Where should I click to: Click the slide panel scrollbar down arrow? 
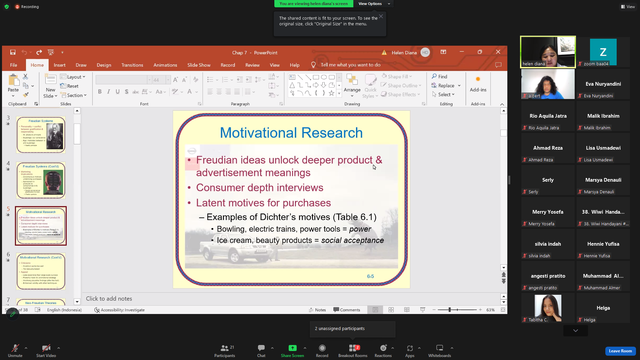coord(77,301)
